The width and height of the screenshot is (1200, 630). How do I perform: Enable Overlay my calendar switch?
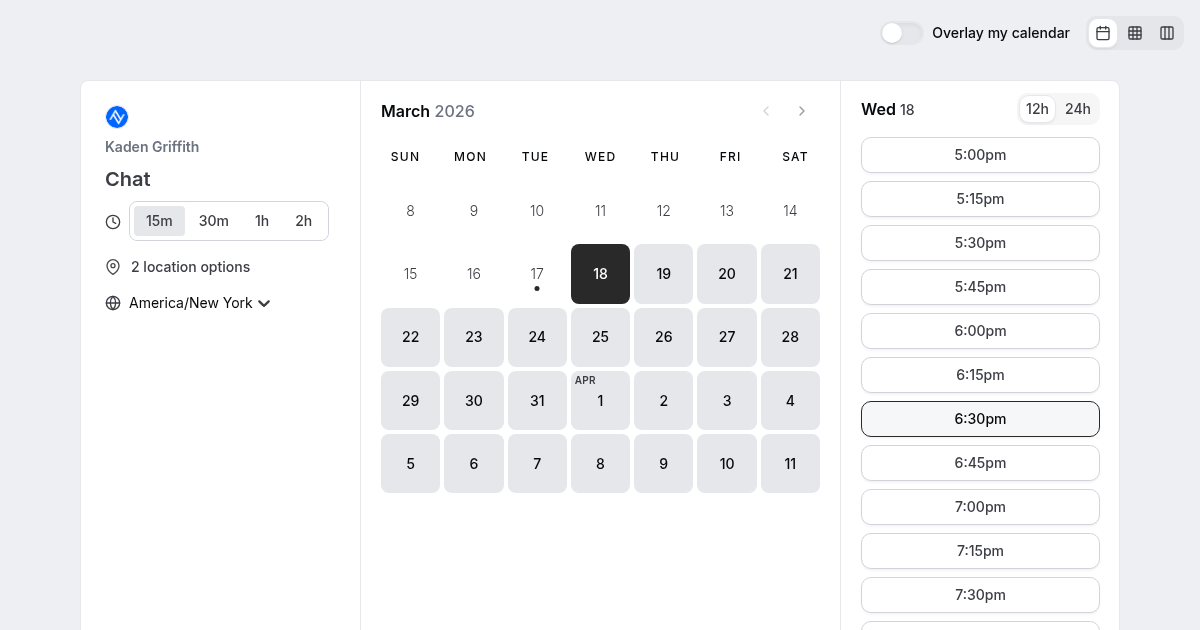pos(901,33)
